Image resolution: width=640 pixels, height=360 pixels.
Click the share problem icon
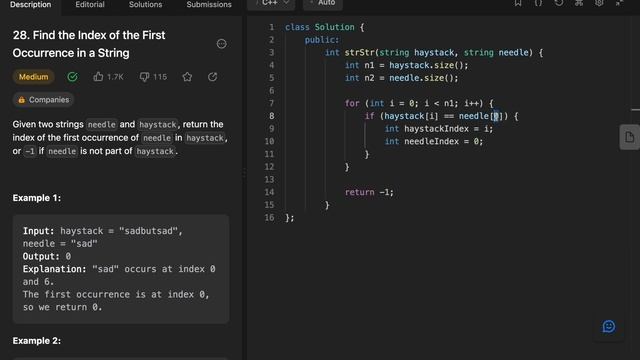212,77
